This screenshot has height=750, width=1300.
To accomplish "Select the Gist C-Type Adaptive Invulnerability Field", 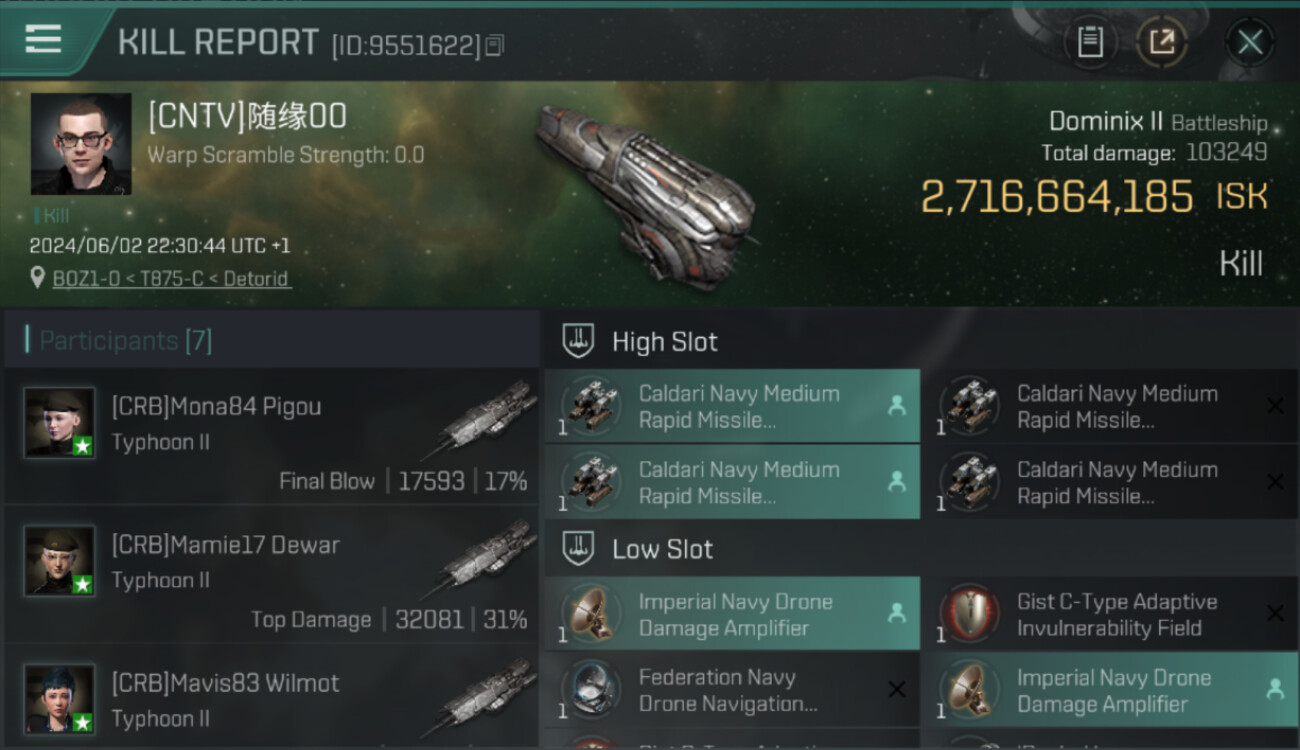I will [1116, 615].
